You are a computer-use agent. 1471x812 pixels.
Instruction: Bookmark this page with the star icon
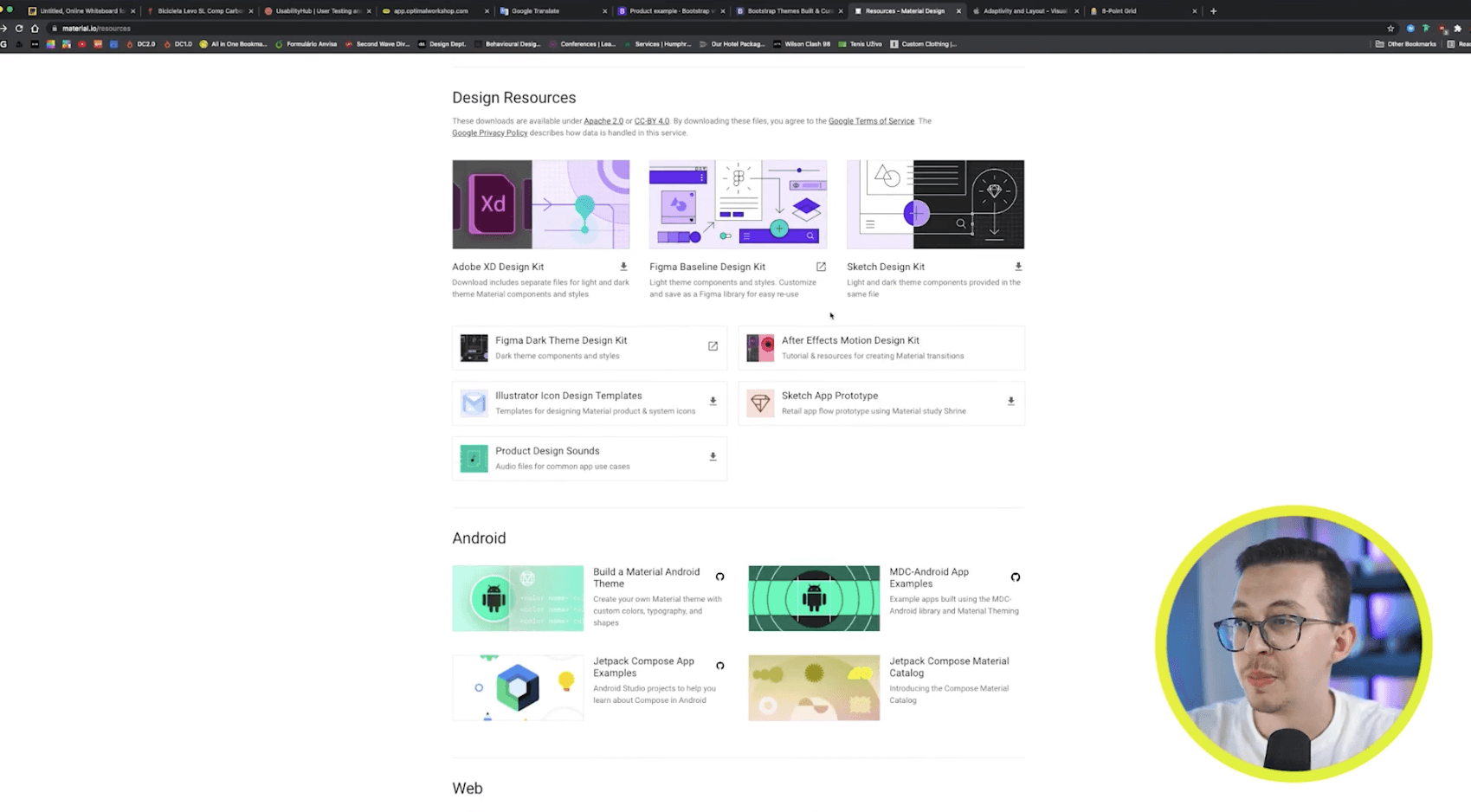click(1390, 28)
